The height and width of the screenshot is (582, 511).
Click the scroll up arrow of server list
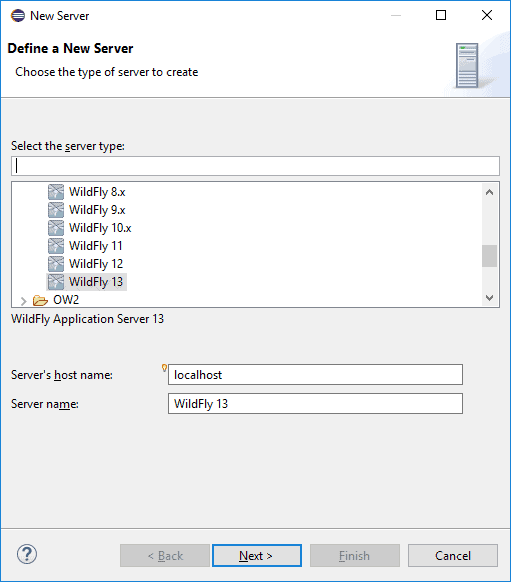[489, 192]
